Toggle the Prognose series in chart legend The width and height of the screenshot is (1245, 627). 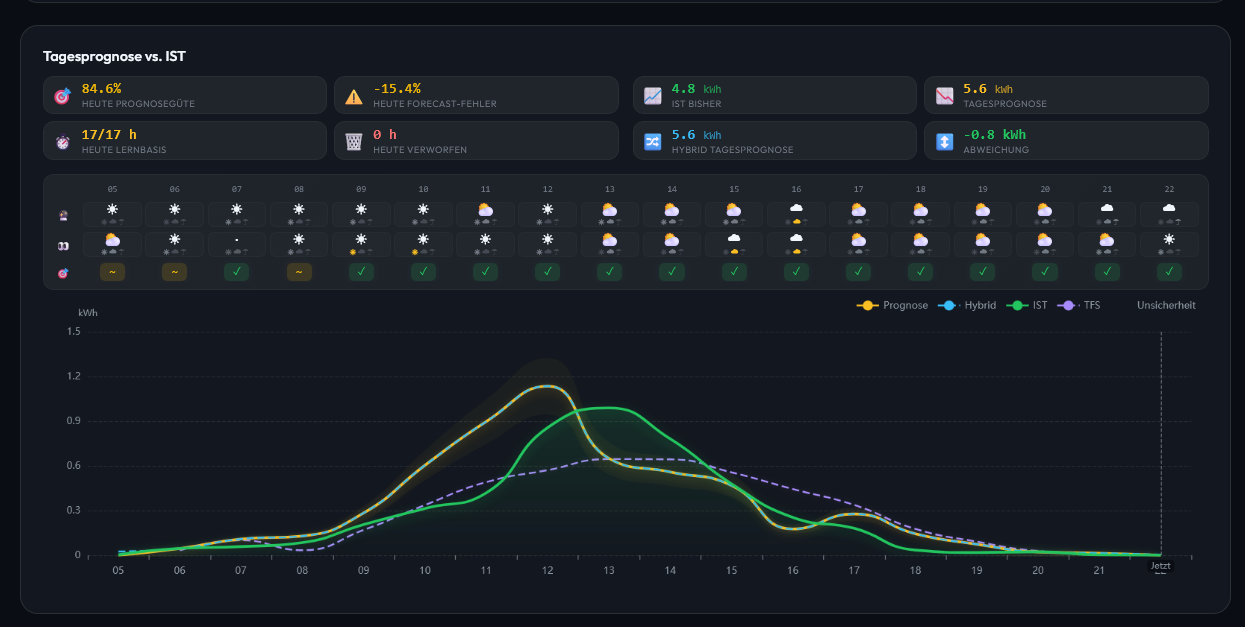892,305
